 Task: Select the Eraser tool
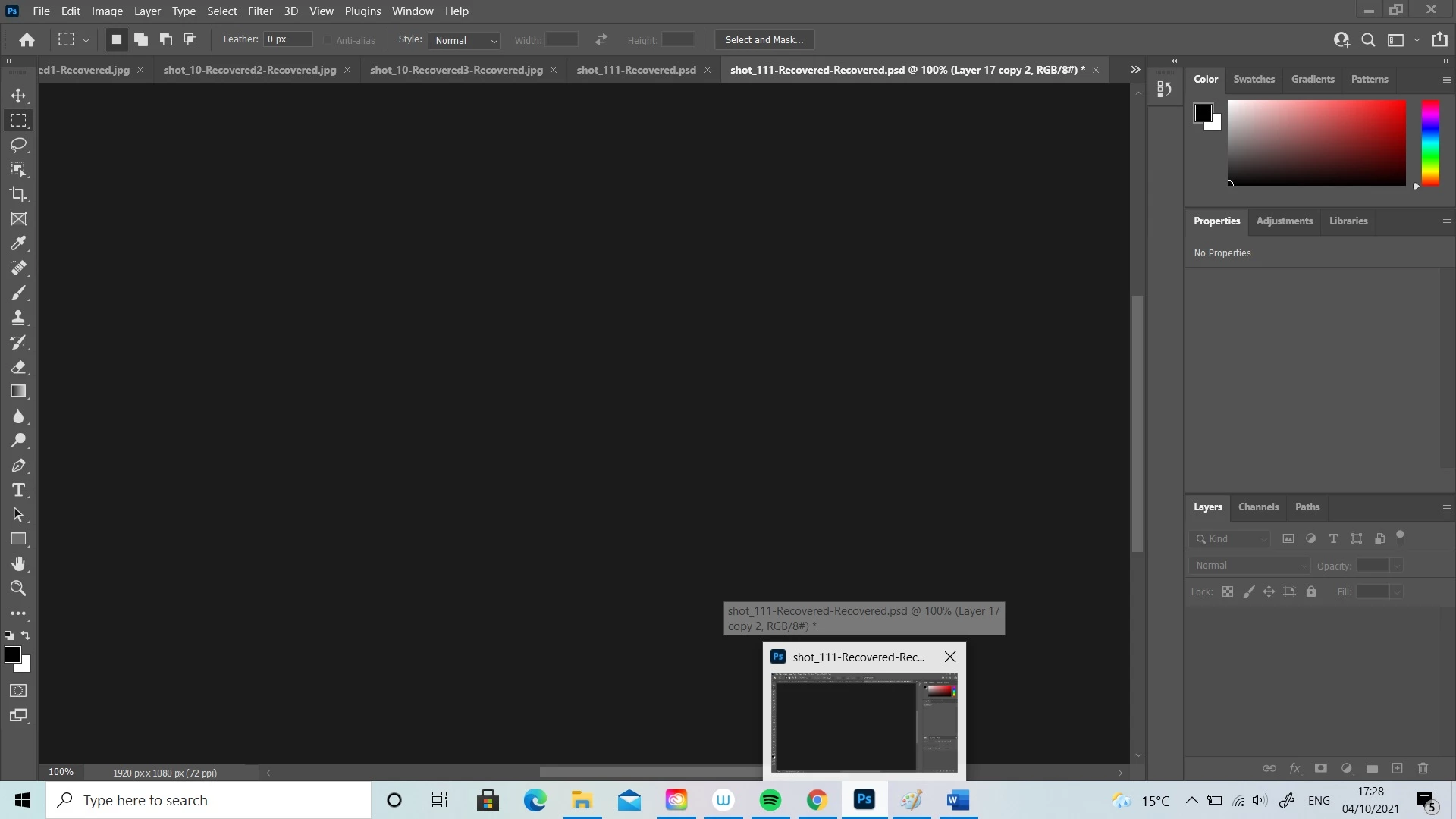click(x=18, y=367)
